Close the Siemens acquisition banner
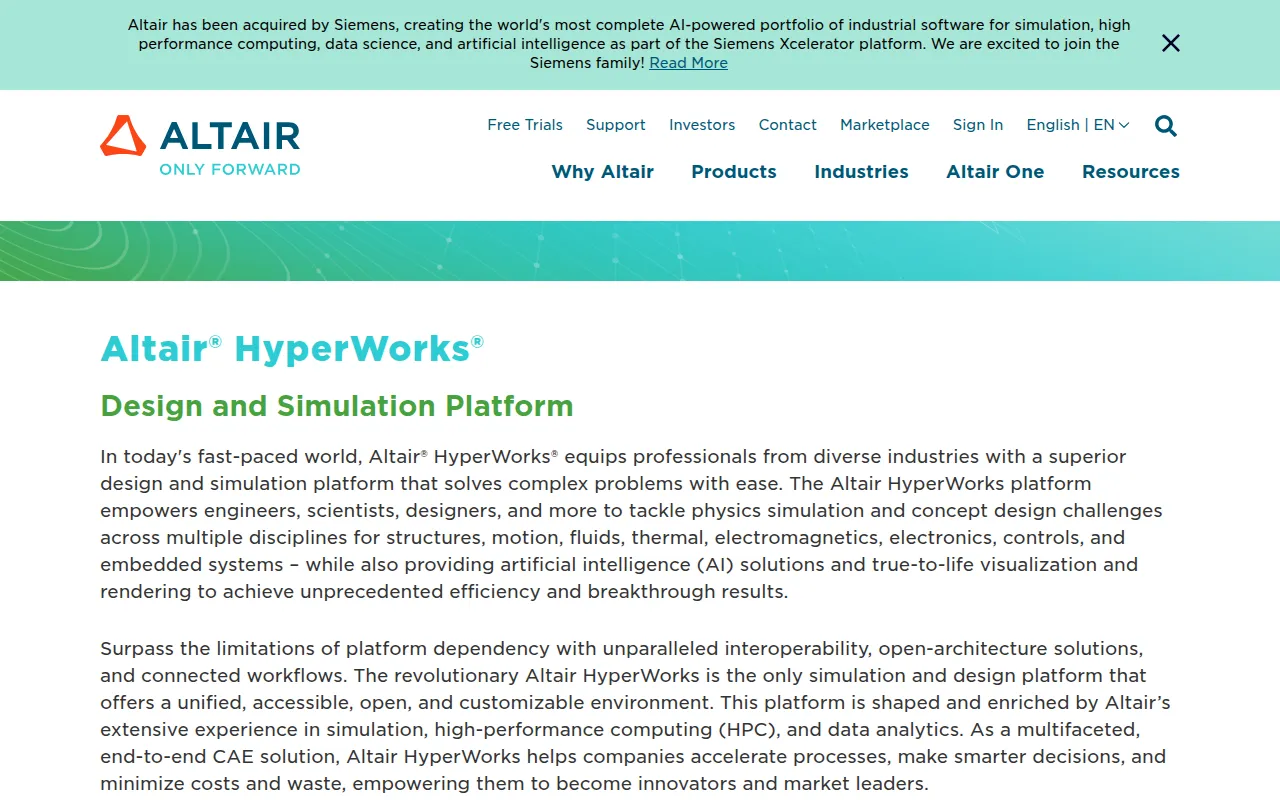1280x800 pixels. (1171, 43)
